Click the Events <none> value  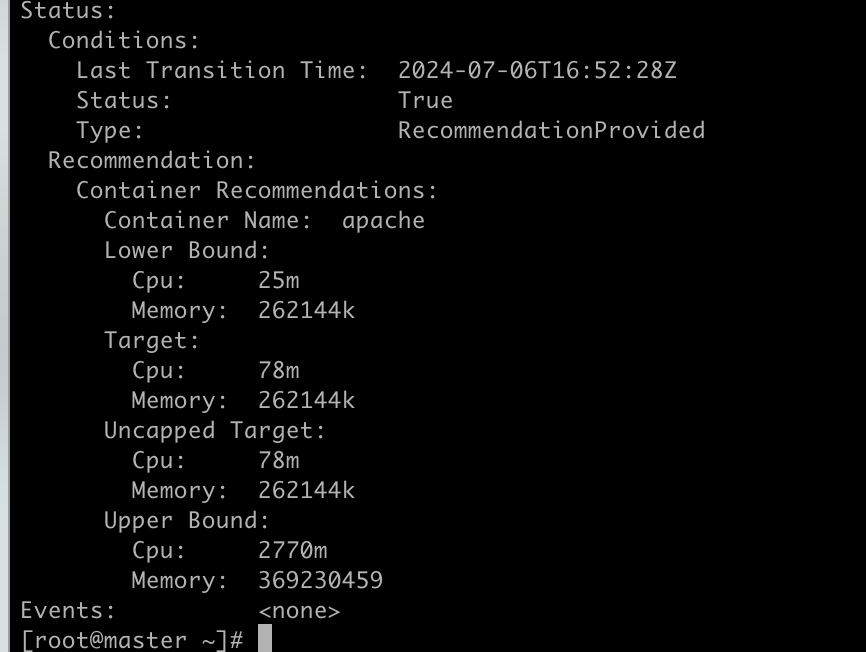(x=299, y=611)
